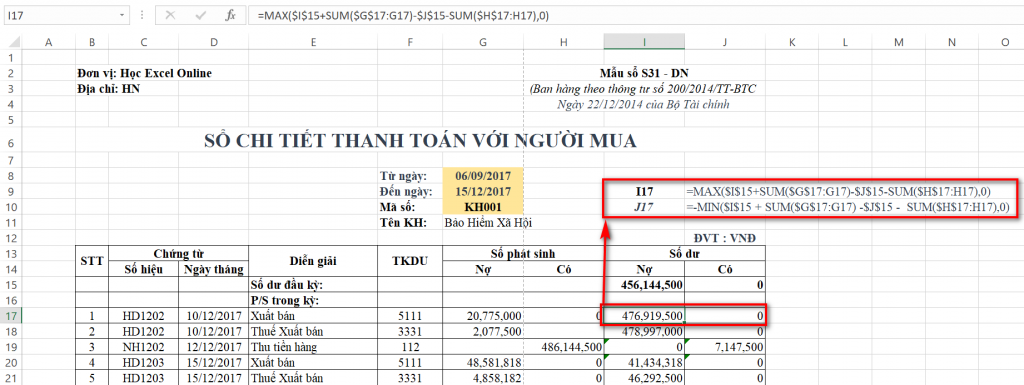This screenshot has height=385, width=1024.
Task: Select balance cell 46,292,500
Action: (x=645, y=378)
